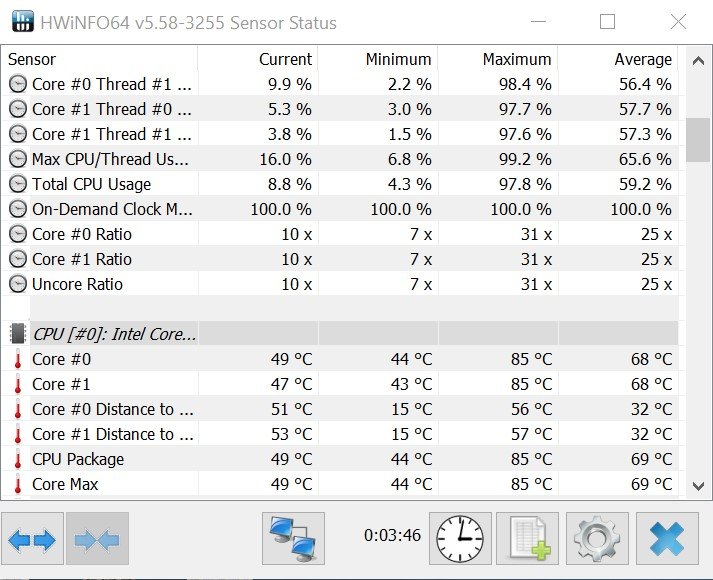Close the window with the title bar X
Image resolution: width=713 pixels, height=580 pixels.
(678, 21)
